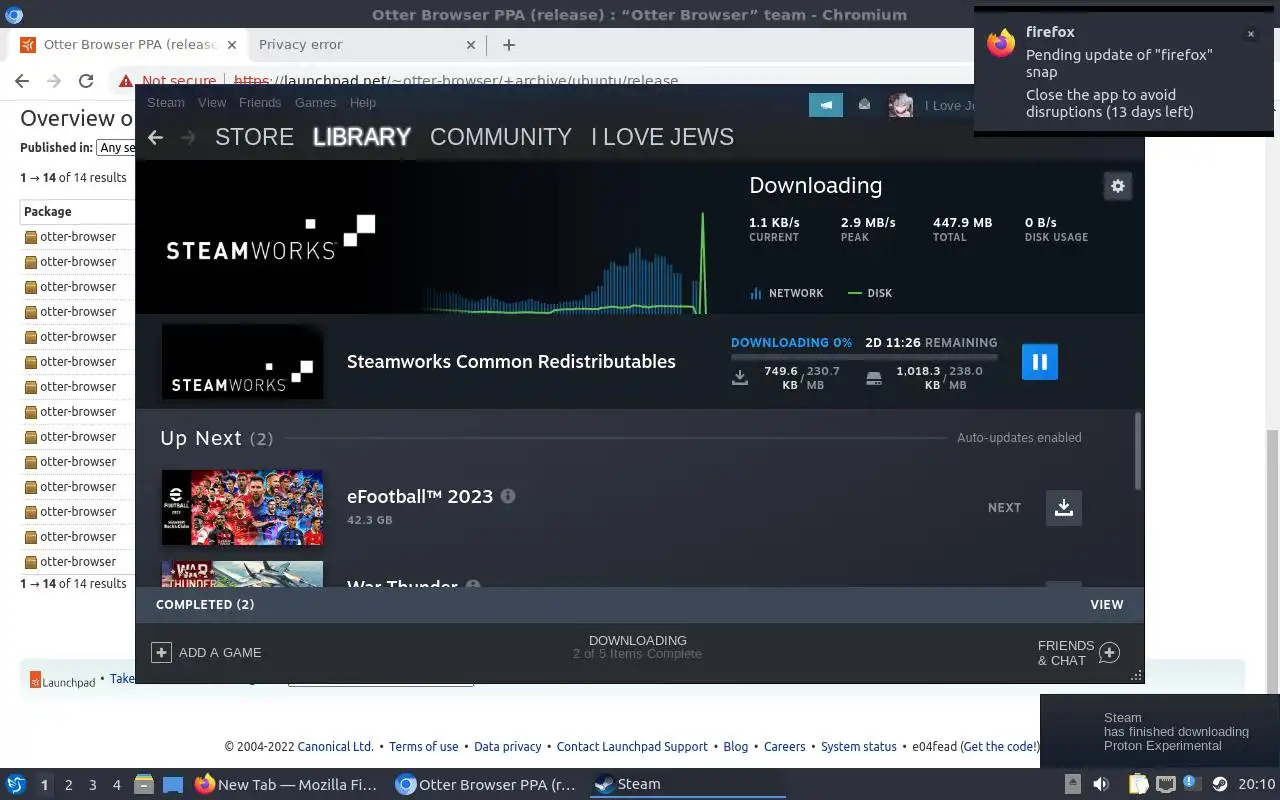Open the Friends menu in Steam

(x=260, y=103)
